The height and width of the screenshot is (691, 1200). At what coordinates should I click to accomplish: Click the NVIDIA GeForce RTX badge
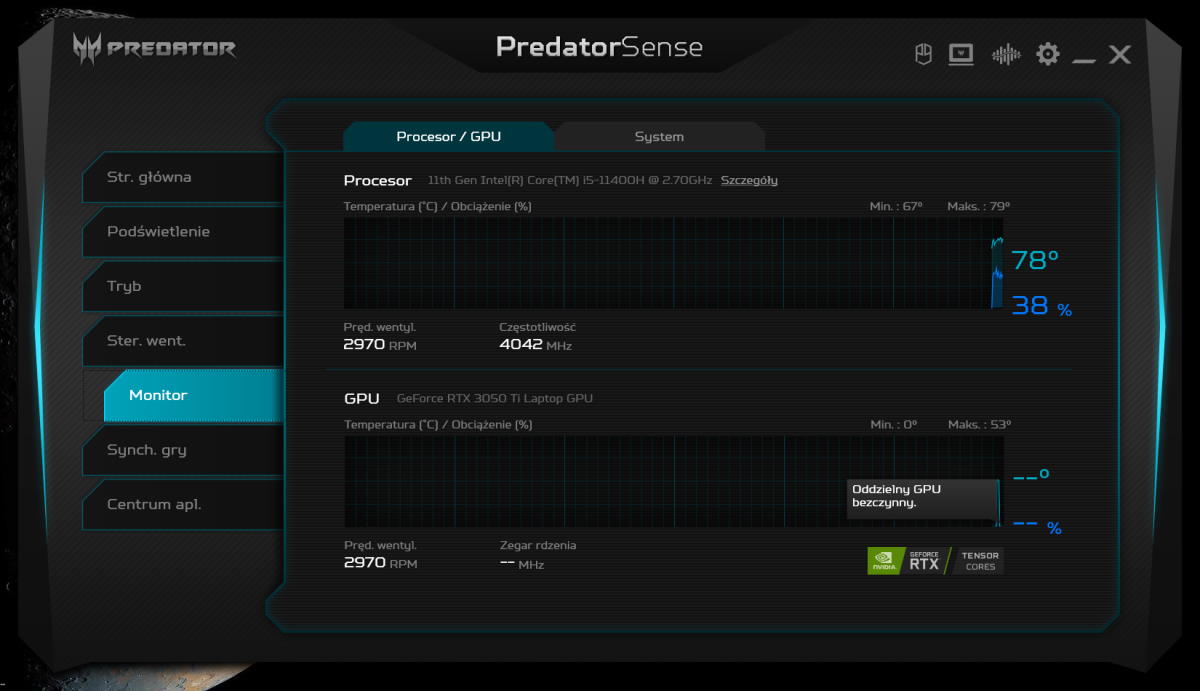(907, 561)
